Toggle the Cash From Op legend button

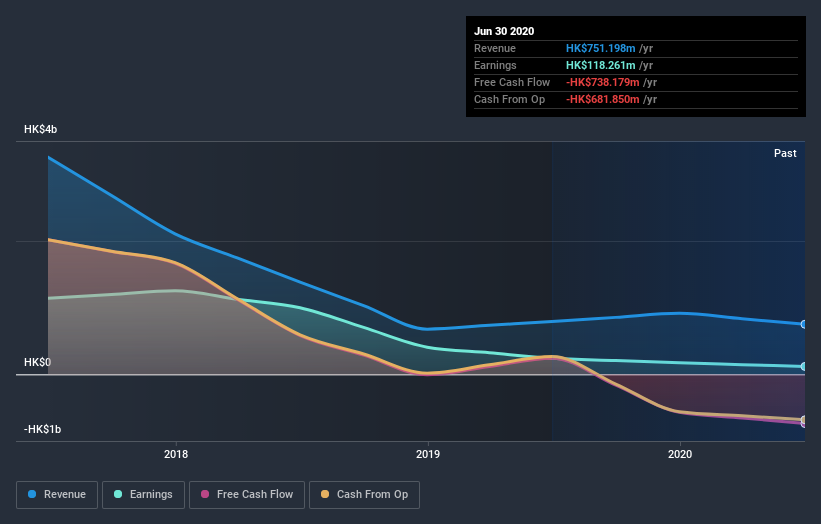pos(364,495)
